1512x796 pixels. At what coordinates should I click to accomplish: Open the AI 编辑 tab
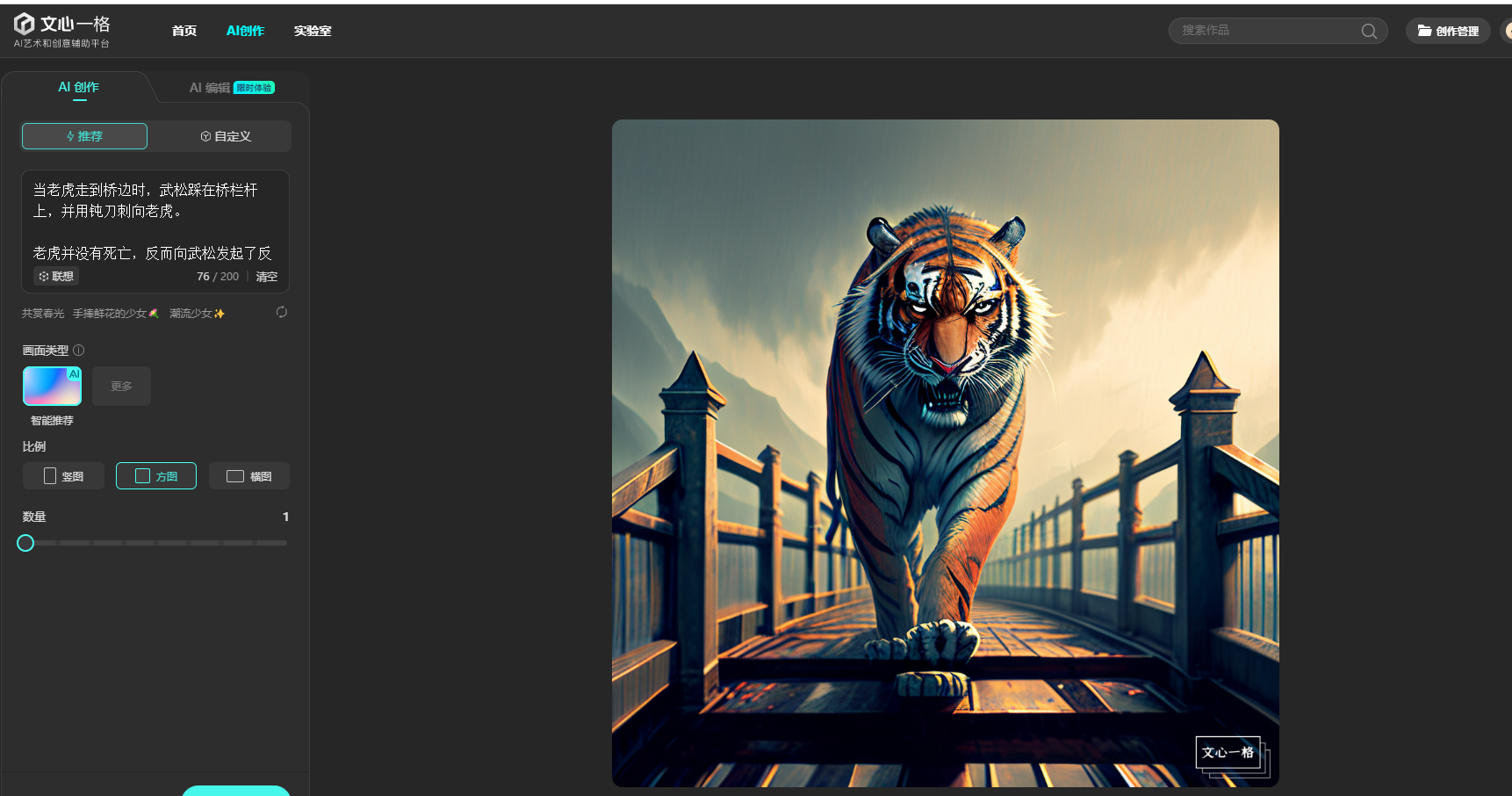point(210,88)
